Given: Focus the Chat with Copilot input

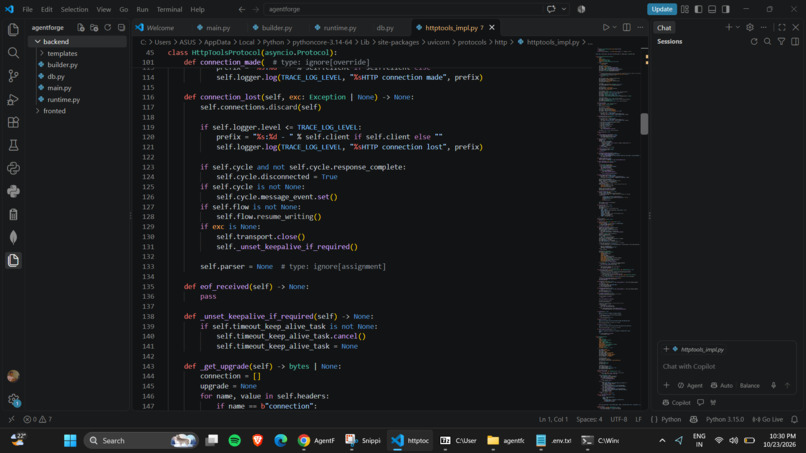Looking at the screenshot, I should 727,367.
